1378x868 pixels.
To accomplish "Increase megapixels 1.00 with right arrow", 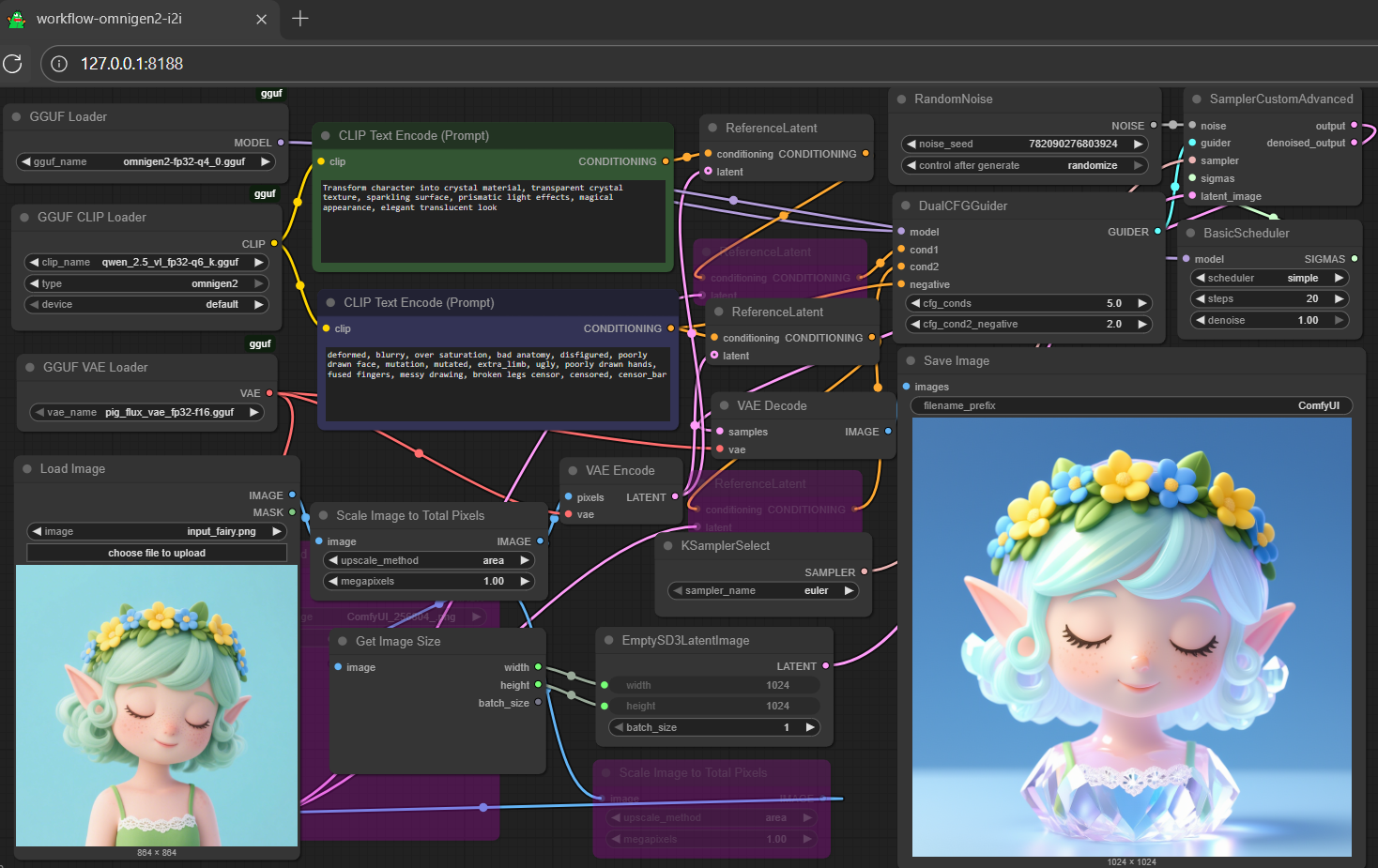I will click(525, 581).
